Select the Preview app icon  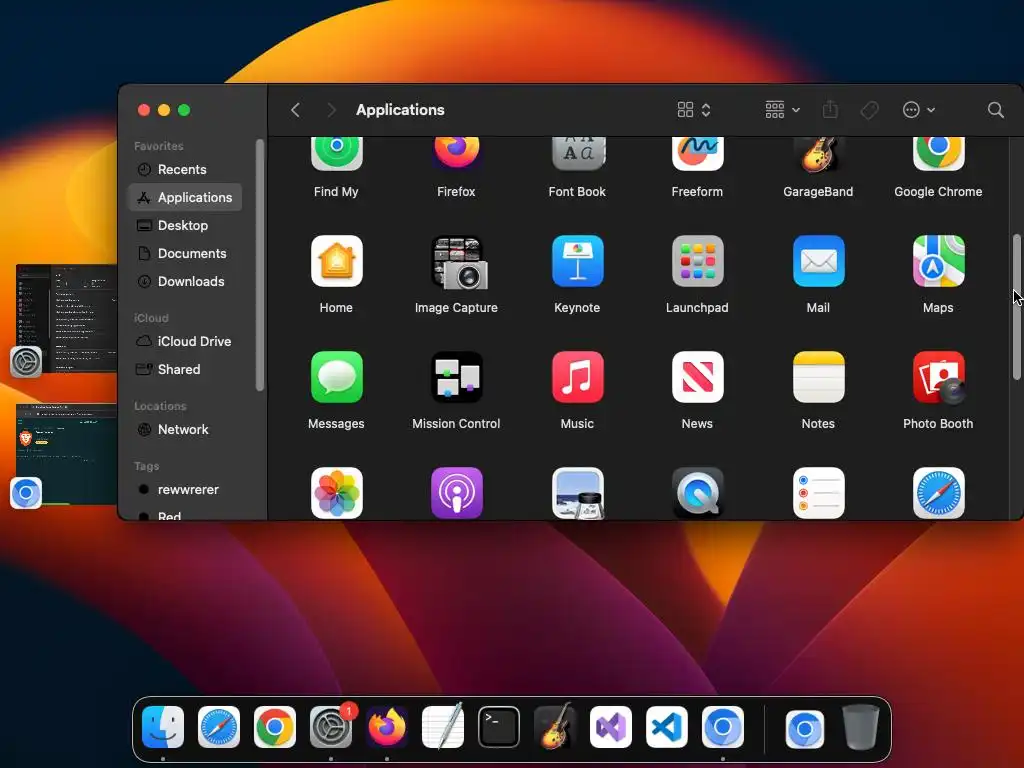tap(577, 493)
